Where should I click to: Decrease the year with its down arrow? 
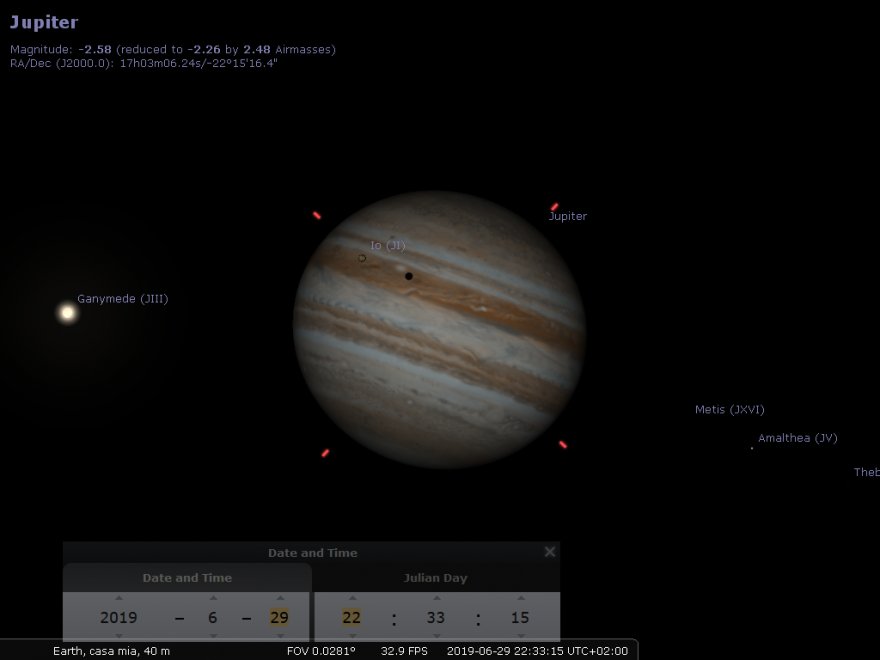tap(119, 635)
